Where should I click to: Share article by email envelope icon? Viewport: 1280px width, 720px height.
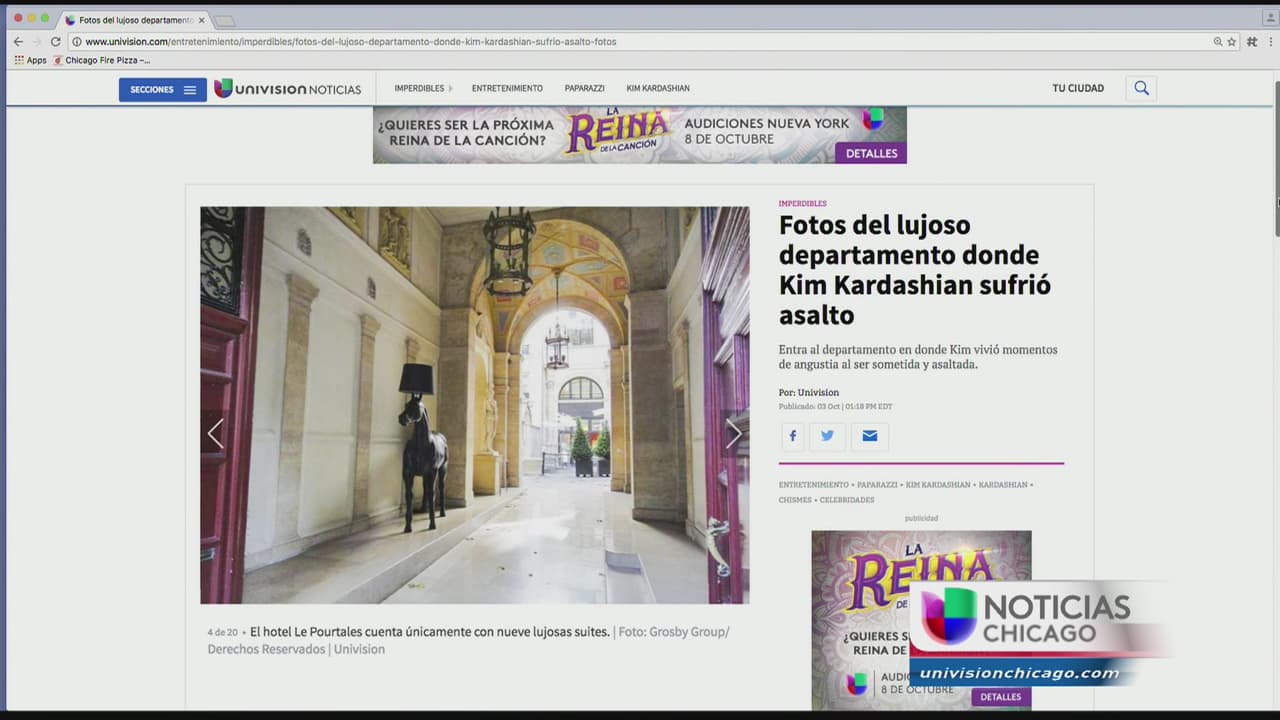(x=869, y=436)
